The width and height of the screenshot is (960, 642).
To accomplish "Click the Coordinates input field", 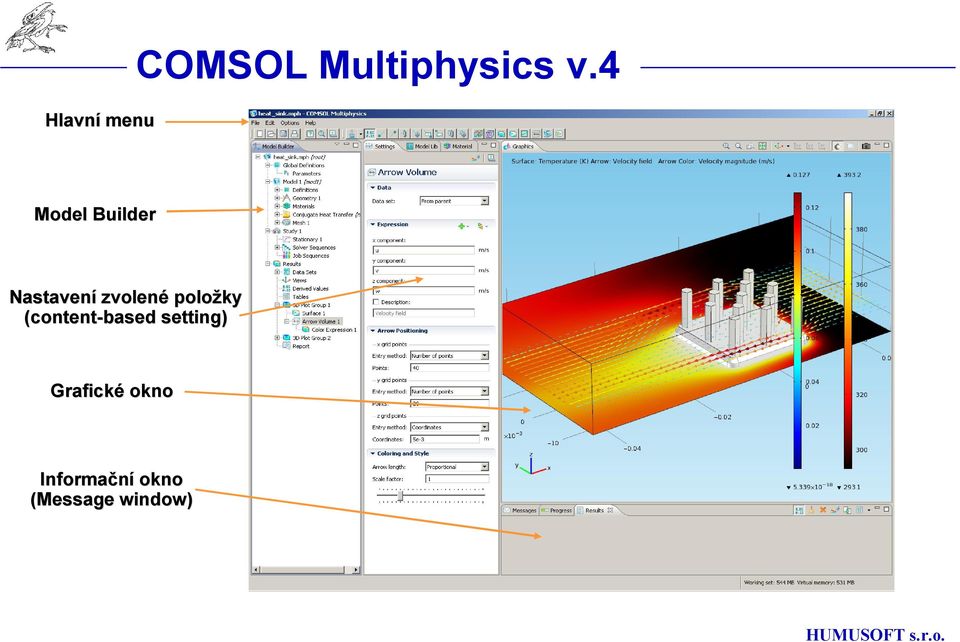I will (444, 439).
